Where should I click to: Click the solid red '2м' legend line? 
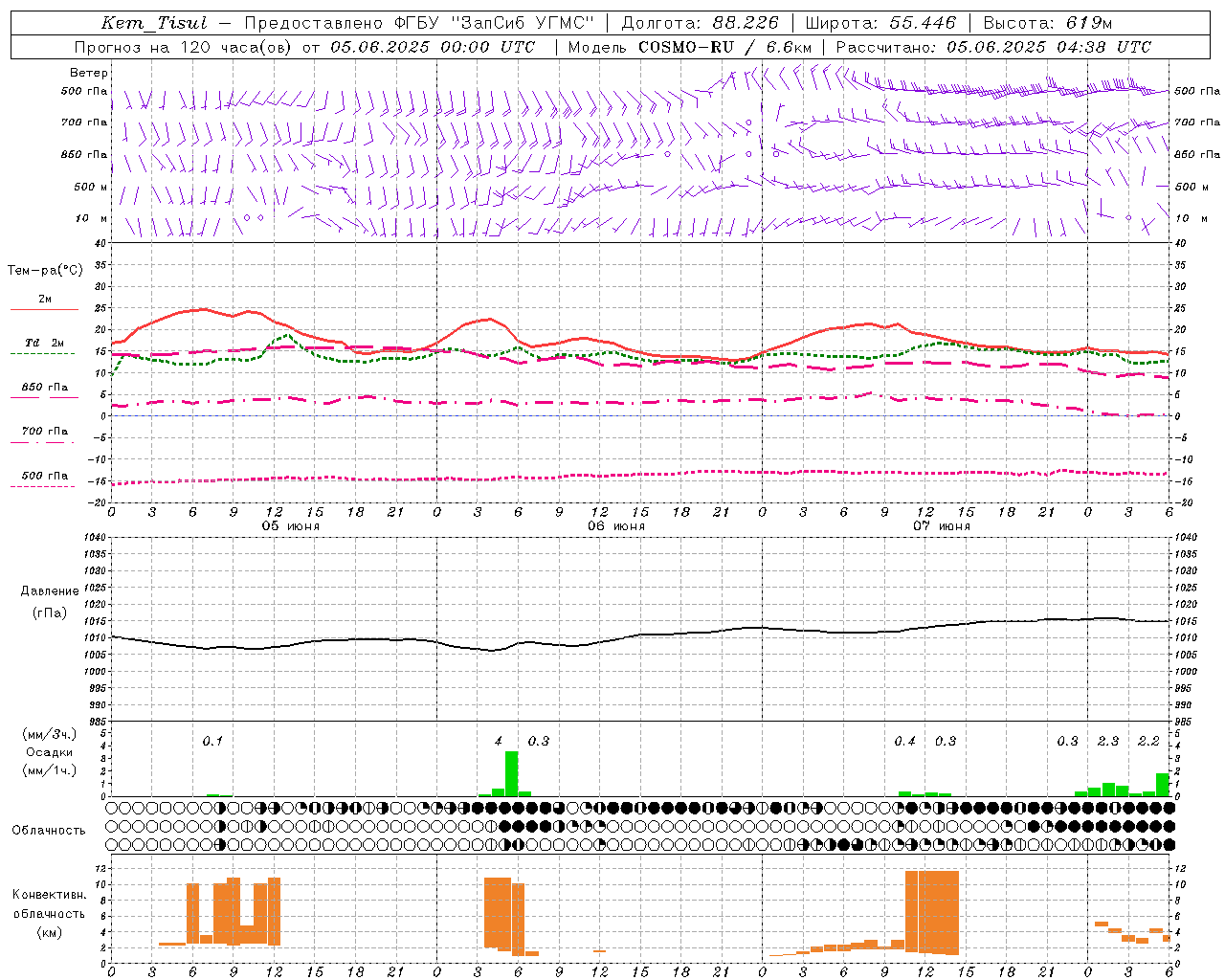pos(44,309)
